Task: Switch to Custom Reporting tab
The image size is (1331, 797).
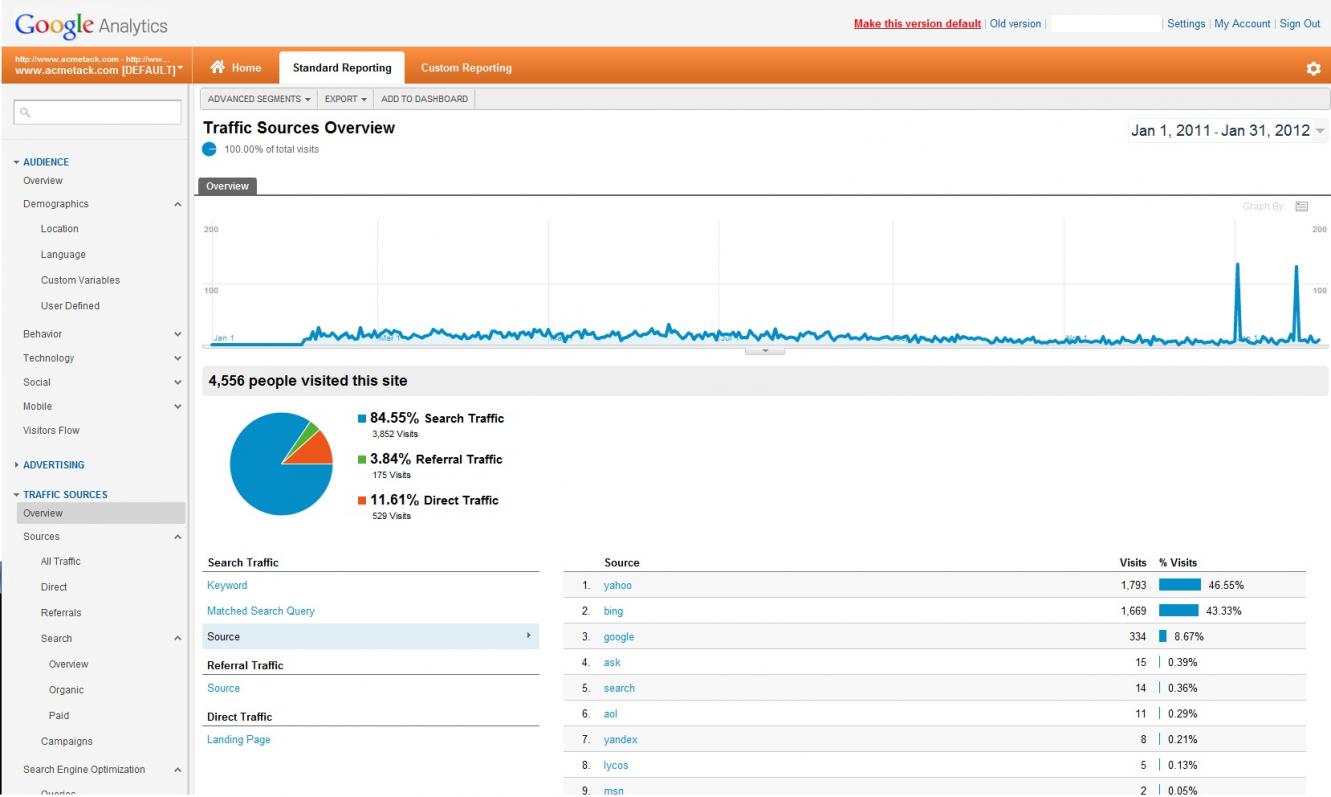Action: point(466,68)
